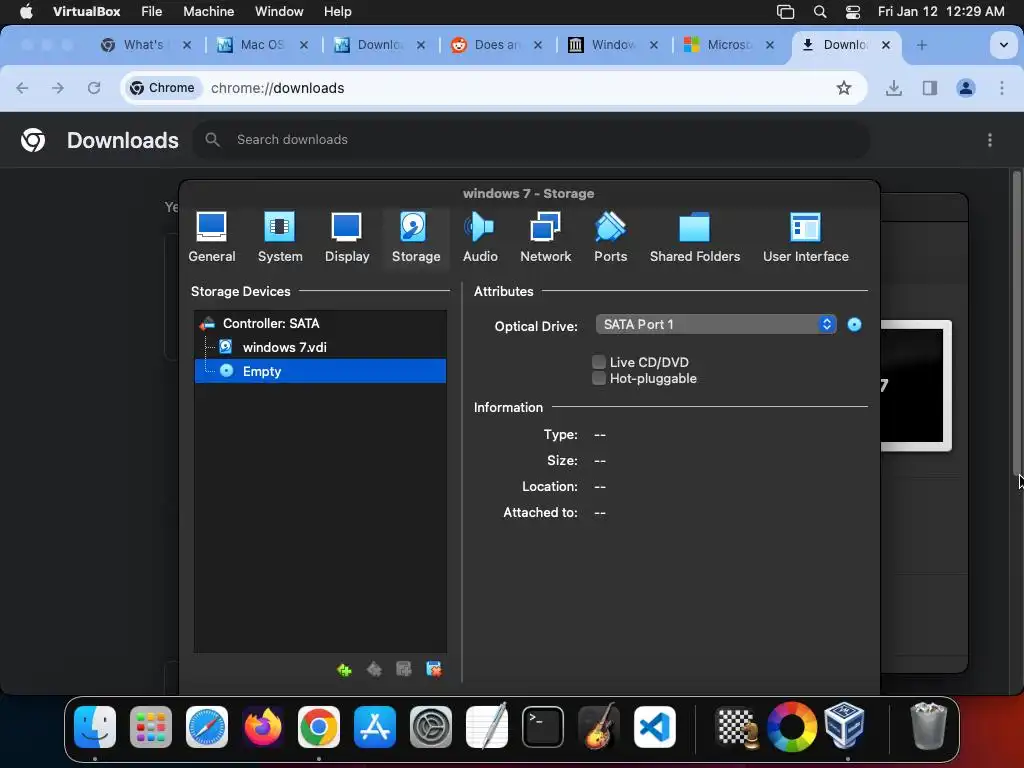Click the choose optical disk icon
Viewport: 1024px width, 768px height.
(854, 325)
